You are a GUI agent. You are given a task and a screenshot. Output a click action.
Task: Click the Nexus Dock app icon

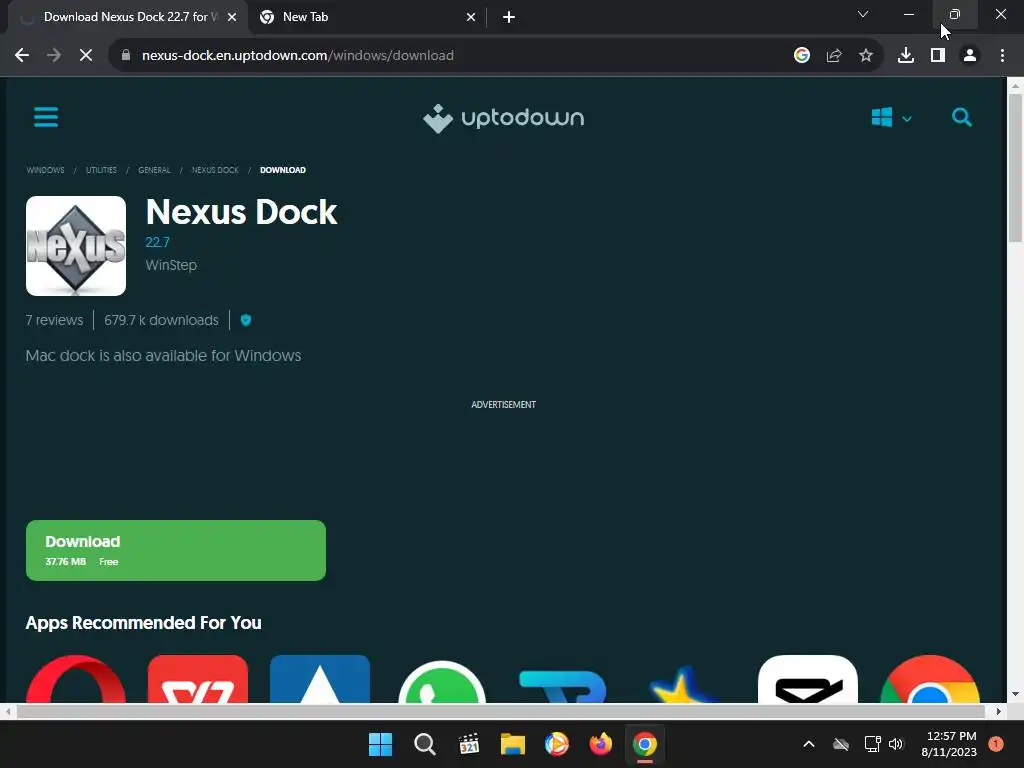coord(76,246)
